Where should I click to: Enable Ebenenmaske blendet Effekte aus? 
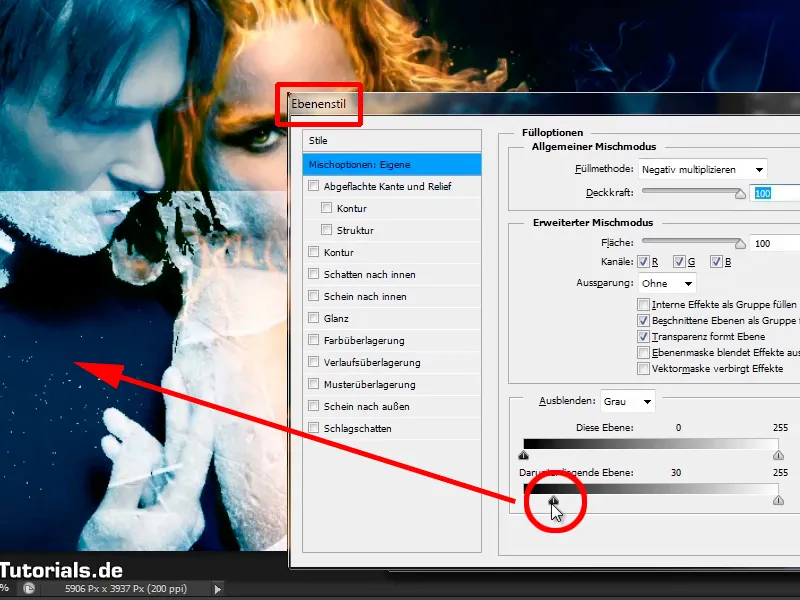point(643,353)
